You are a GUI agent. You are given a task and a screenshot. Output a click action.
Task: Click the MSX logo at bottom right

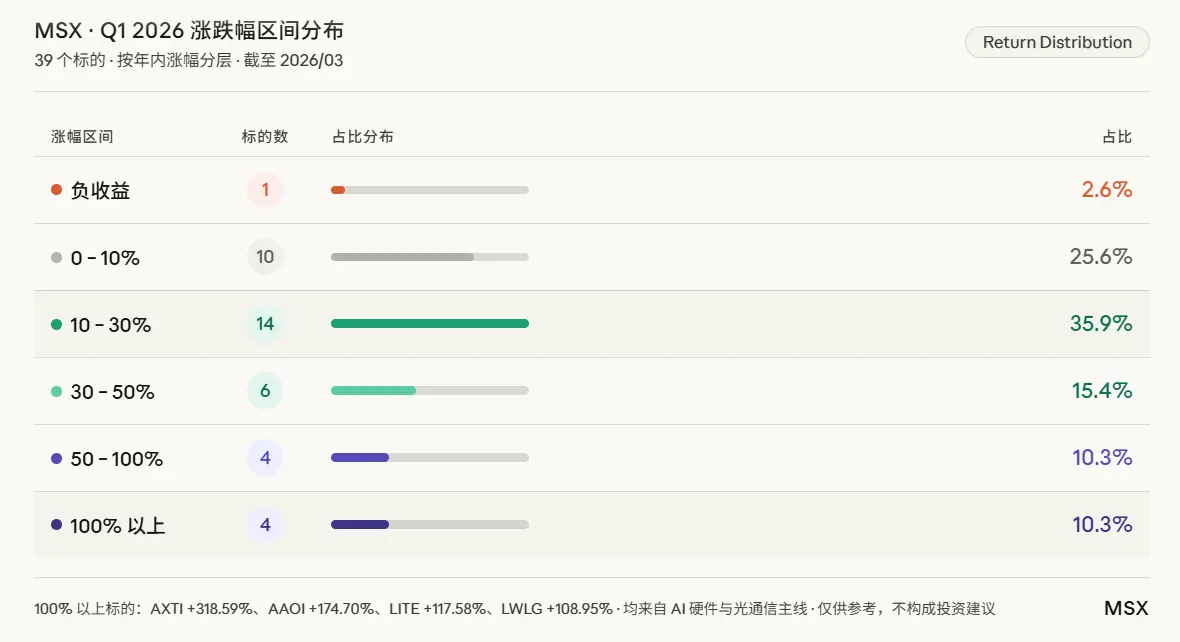point(1126,608)
